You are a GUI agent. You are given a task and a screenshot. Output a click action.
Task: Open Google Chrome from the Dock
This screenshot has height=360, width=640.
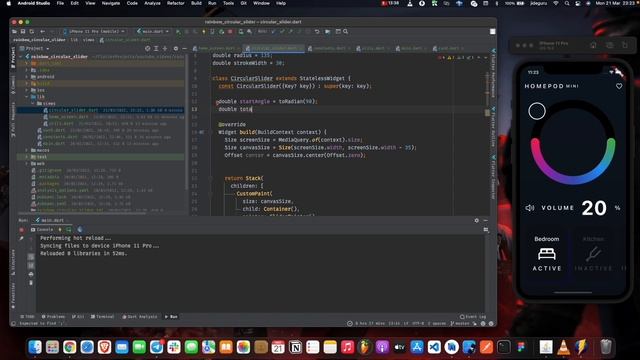69,347
